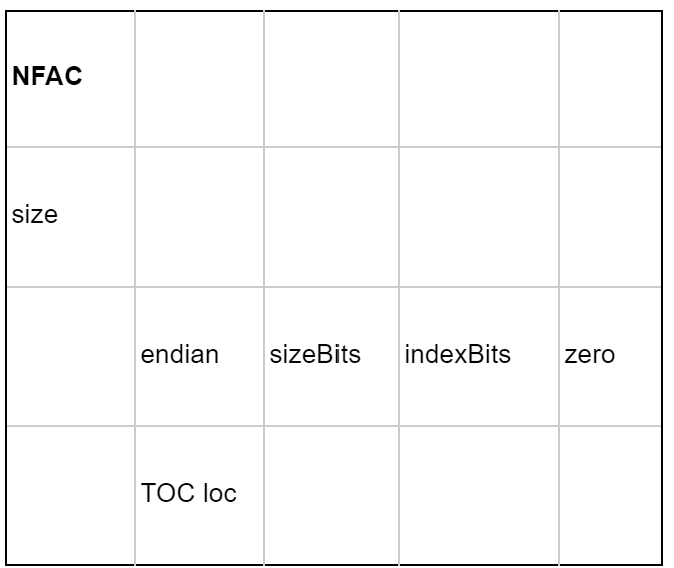This screenshot has width=674, height=568.
Task: Click the empty cell directly above indexBits
Action: (x=478, y=216)
